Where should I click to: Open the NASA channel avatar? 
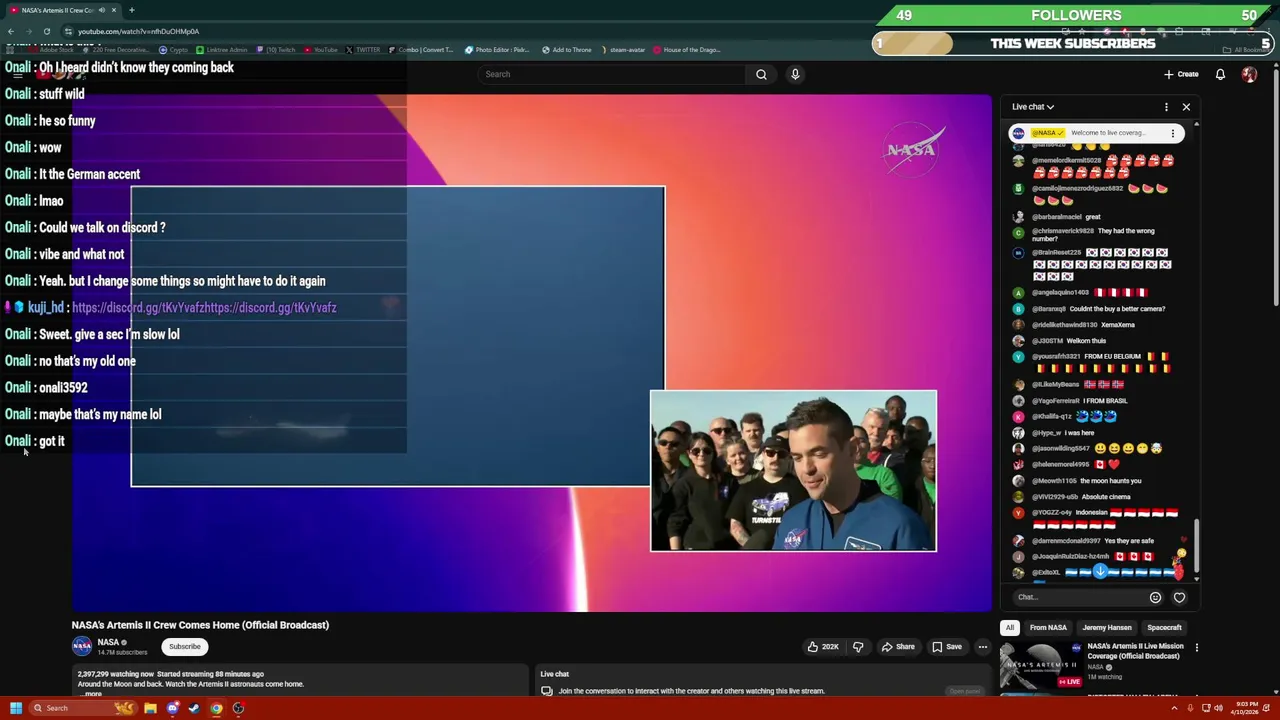coord(82,646)
